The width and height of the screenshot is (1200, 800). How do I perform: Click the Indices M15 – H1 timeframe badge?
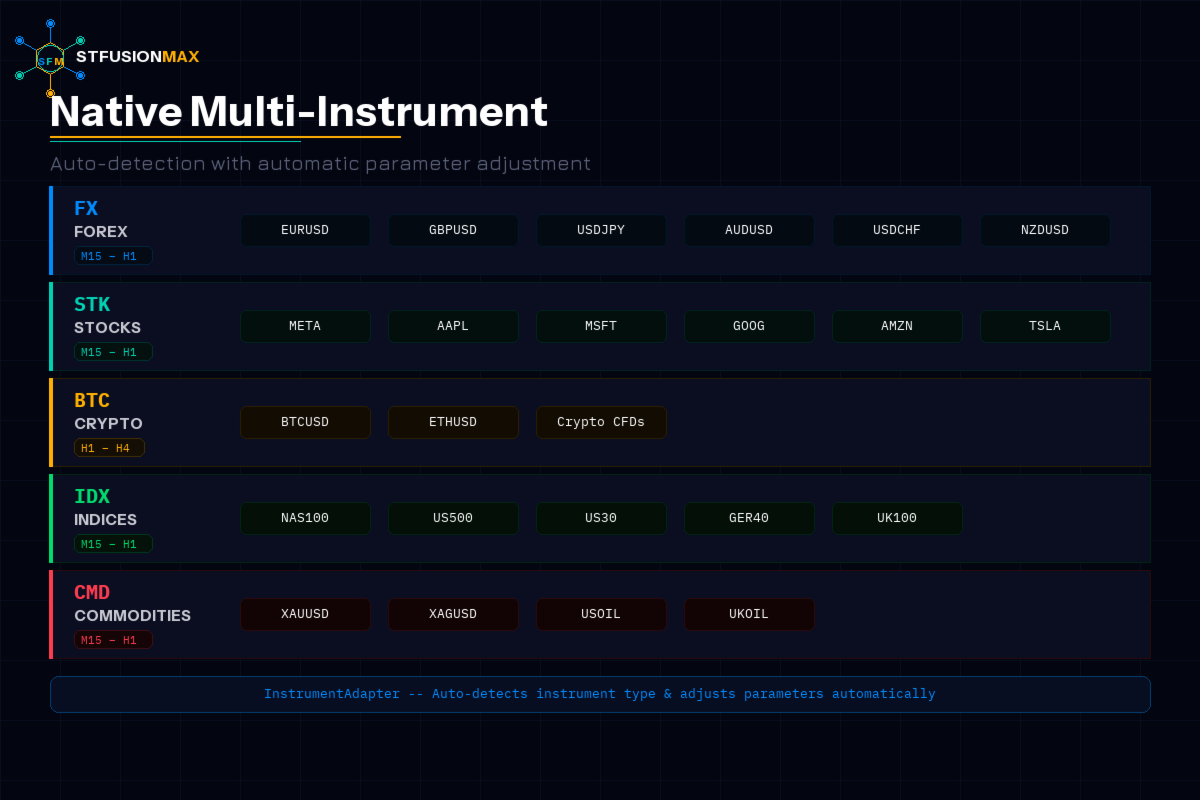click(113, 544)
